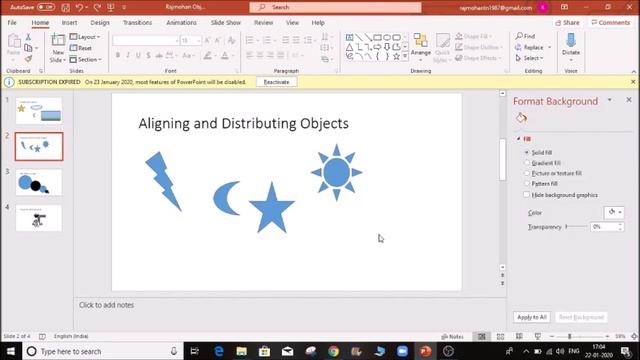The width and height of the screenshot is (640, 360).
Task: Select the text box shape in gallery
Action: tap(349, 38)
